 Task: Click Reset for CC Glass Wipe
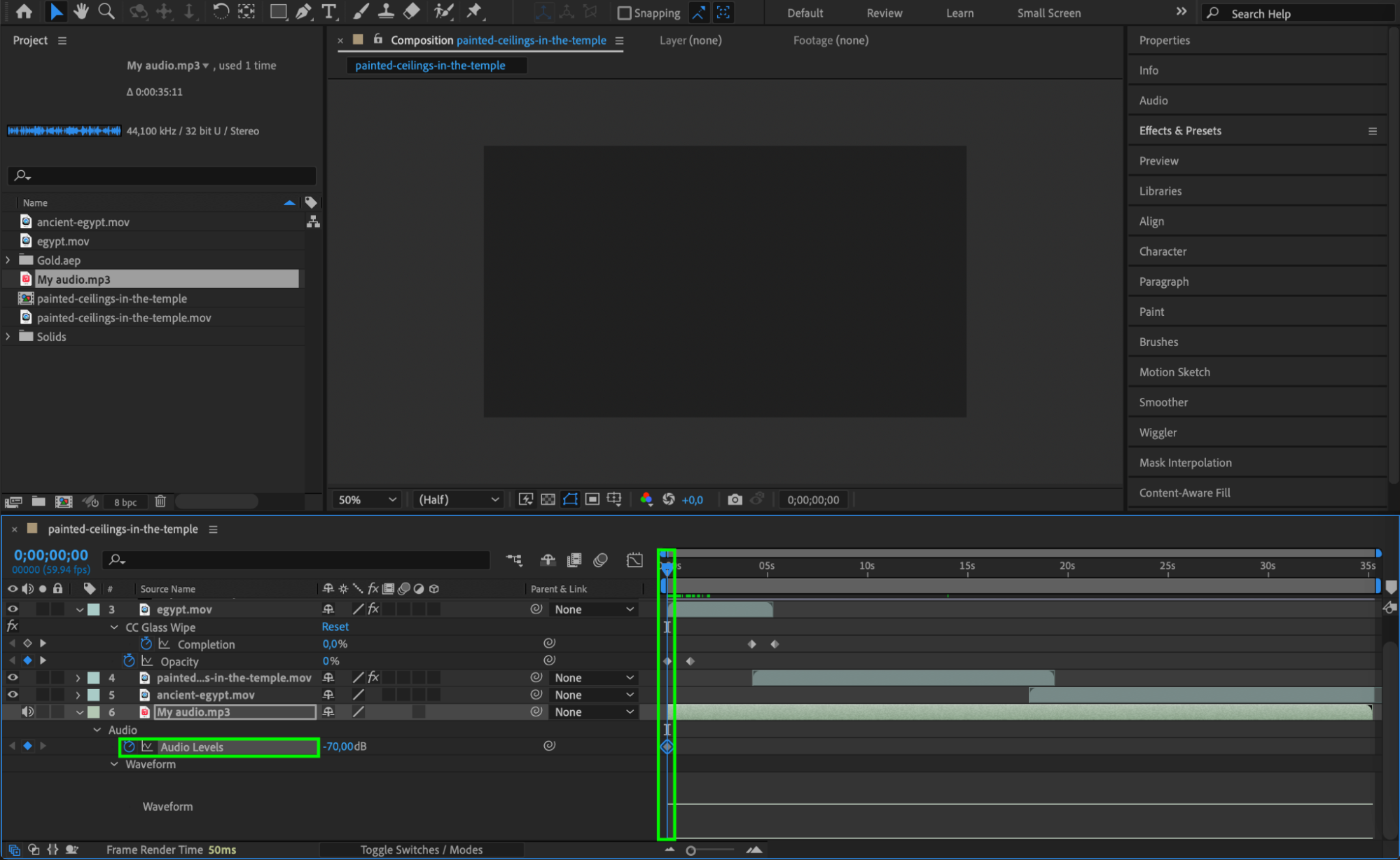[x=335, y=627]
